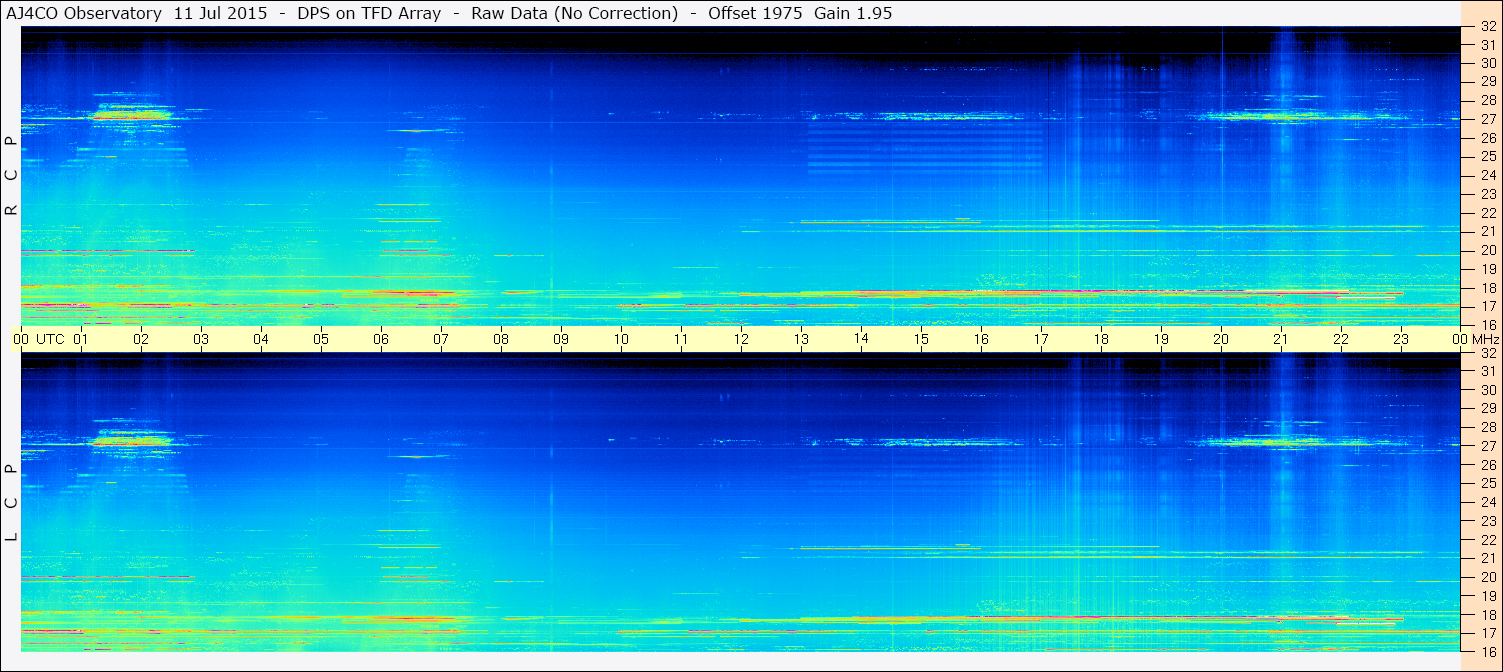
Task: Click the 27 frequency label of LCP panel
Action: [1487, 446]
